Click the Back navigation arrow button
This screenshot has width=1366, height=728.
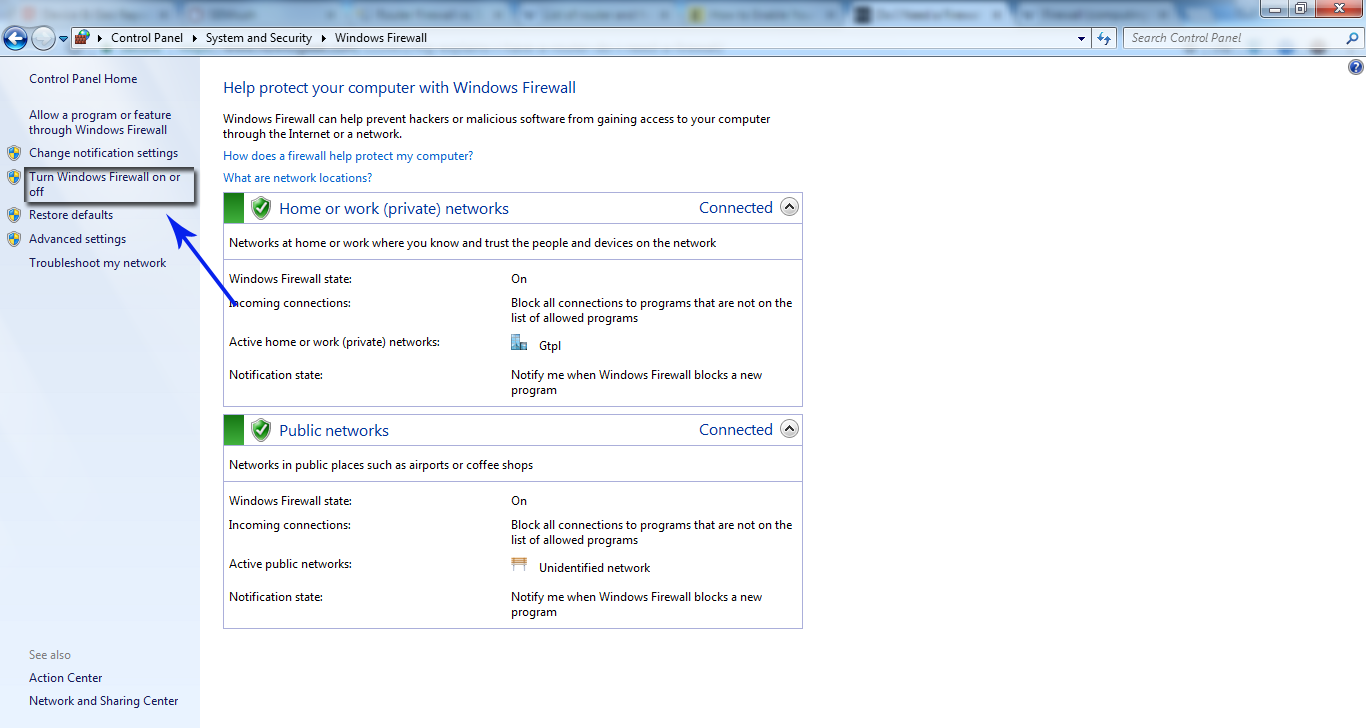pos(15,39)
